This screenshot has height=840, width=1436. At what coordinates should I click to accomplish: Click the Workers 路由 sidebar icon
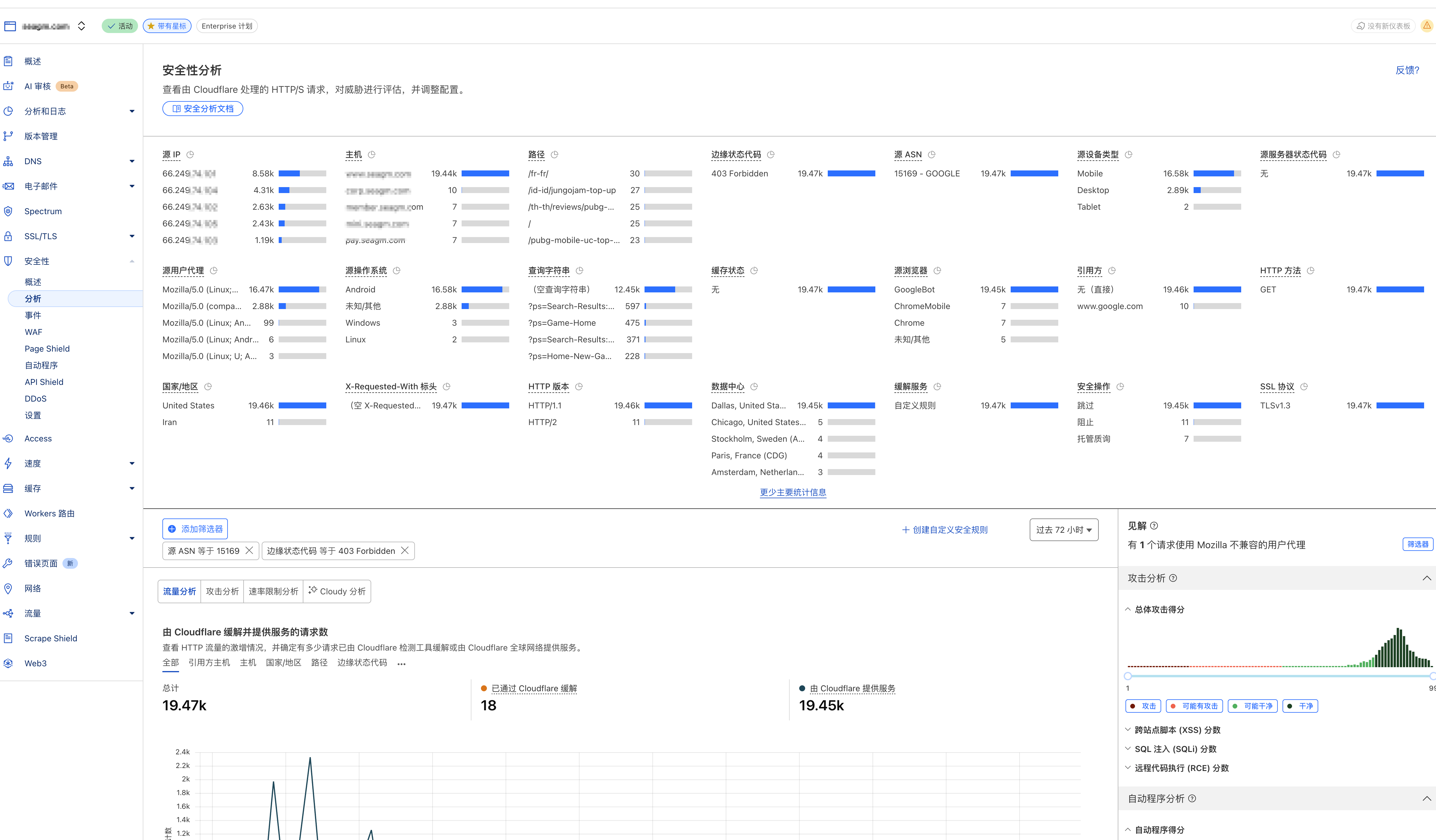9,513
